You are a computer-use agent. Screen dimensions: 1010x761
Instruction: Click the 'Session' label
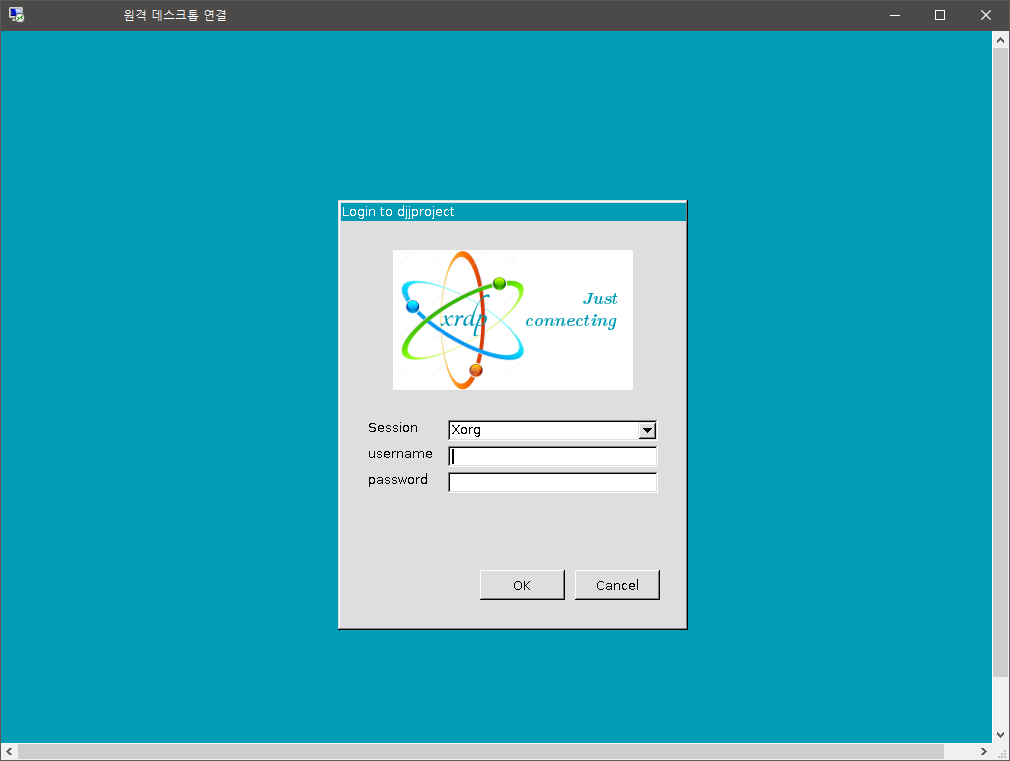tap(393, 428)
